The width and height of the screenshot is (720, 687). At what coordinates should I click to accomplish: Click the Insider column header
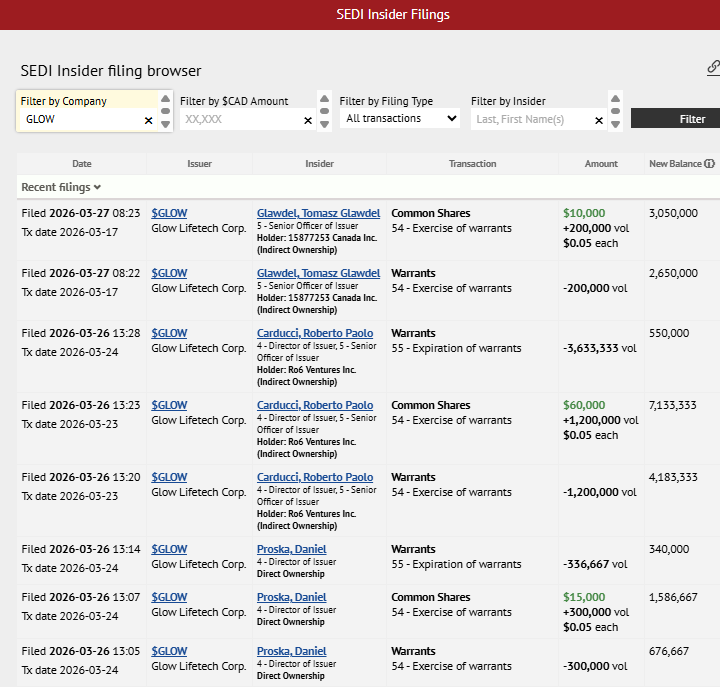(x=320, y=164)
